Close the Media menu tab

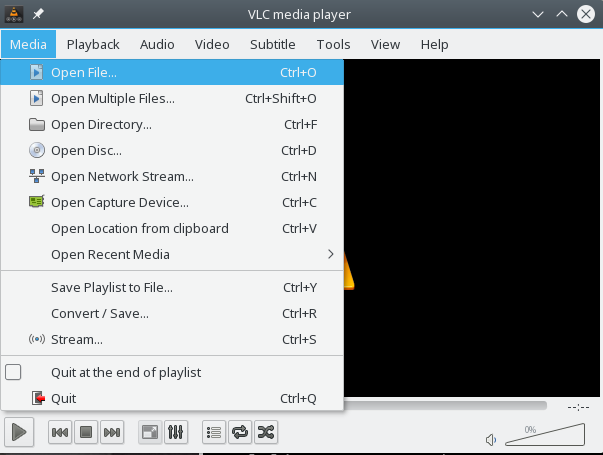[x=28, y=44]
